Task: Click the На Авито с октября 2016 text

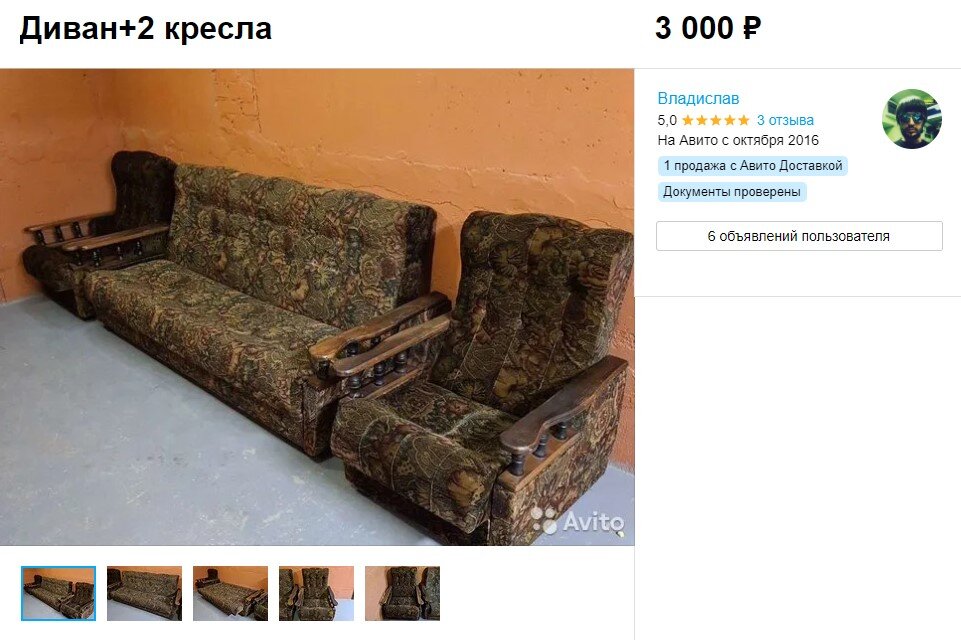Action: [x=738, y=140]
